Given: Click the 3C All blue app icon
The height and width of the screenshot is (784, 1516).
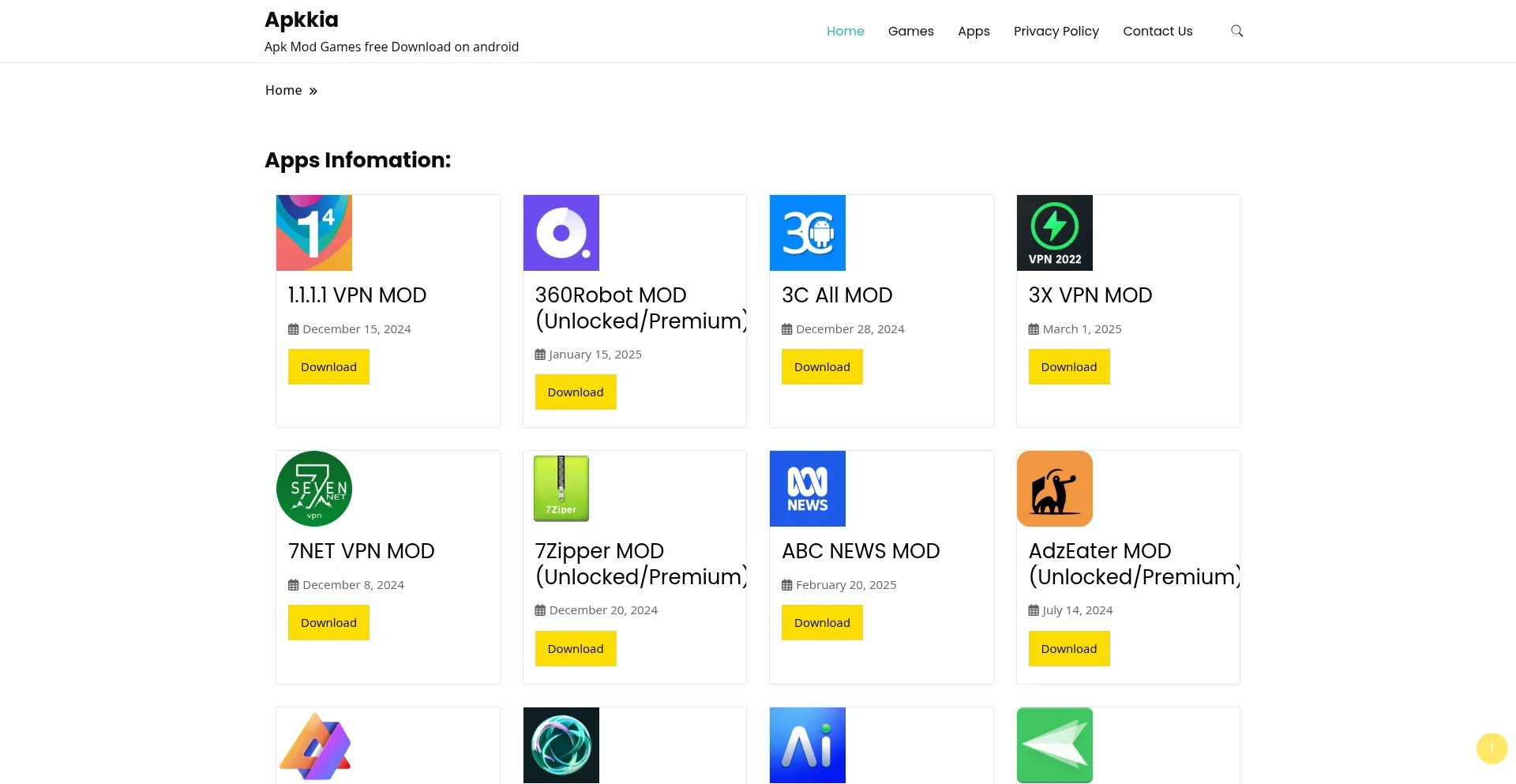Looking at the screenshot, I should click(808, 233).
